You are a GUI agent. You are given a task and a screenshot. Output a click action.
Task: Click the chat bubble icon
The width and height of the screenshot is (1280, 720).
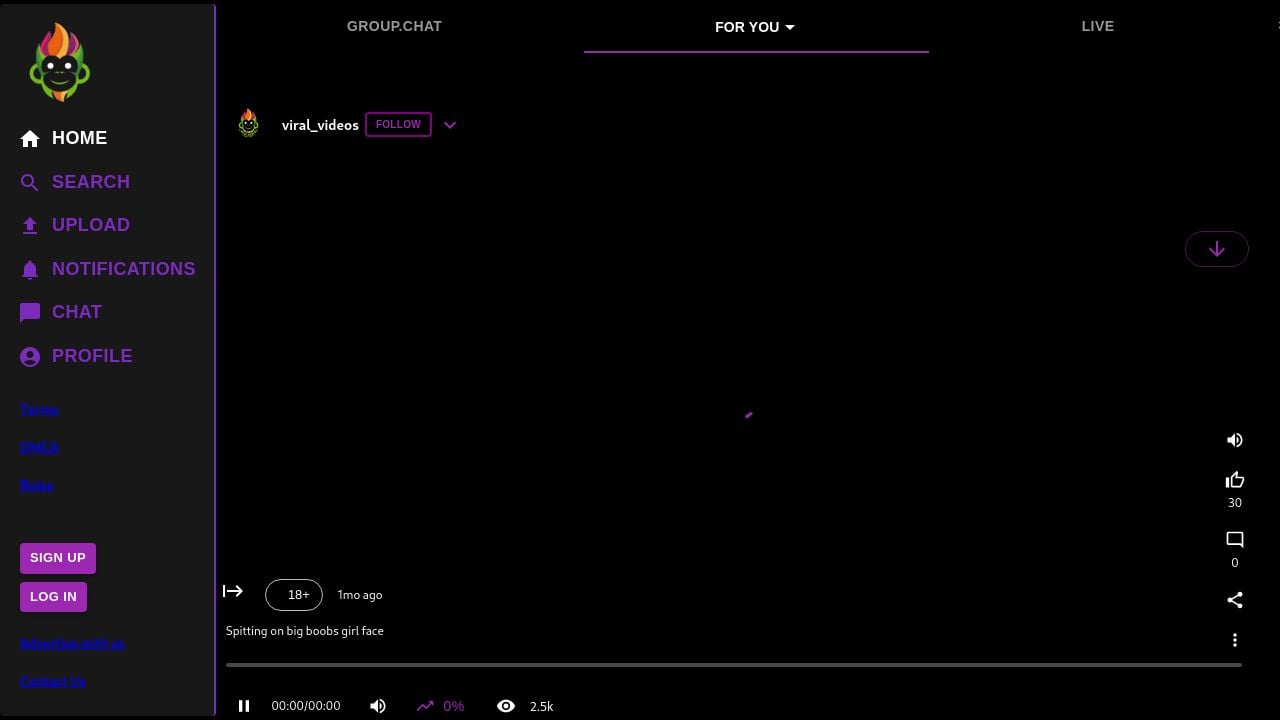pyautogui.click(x=30, y=313)
